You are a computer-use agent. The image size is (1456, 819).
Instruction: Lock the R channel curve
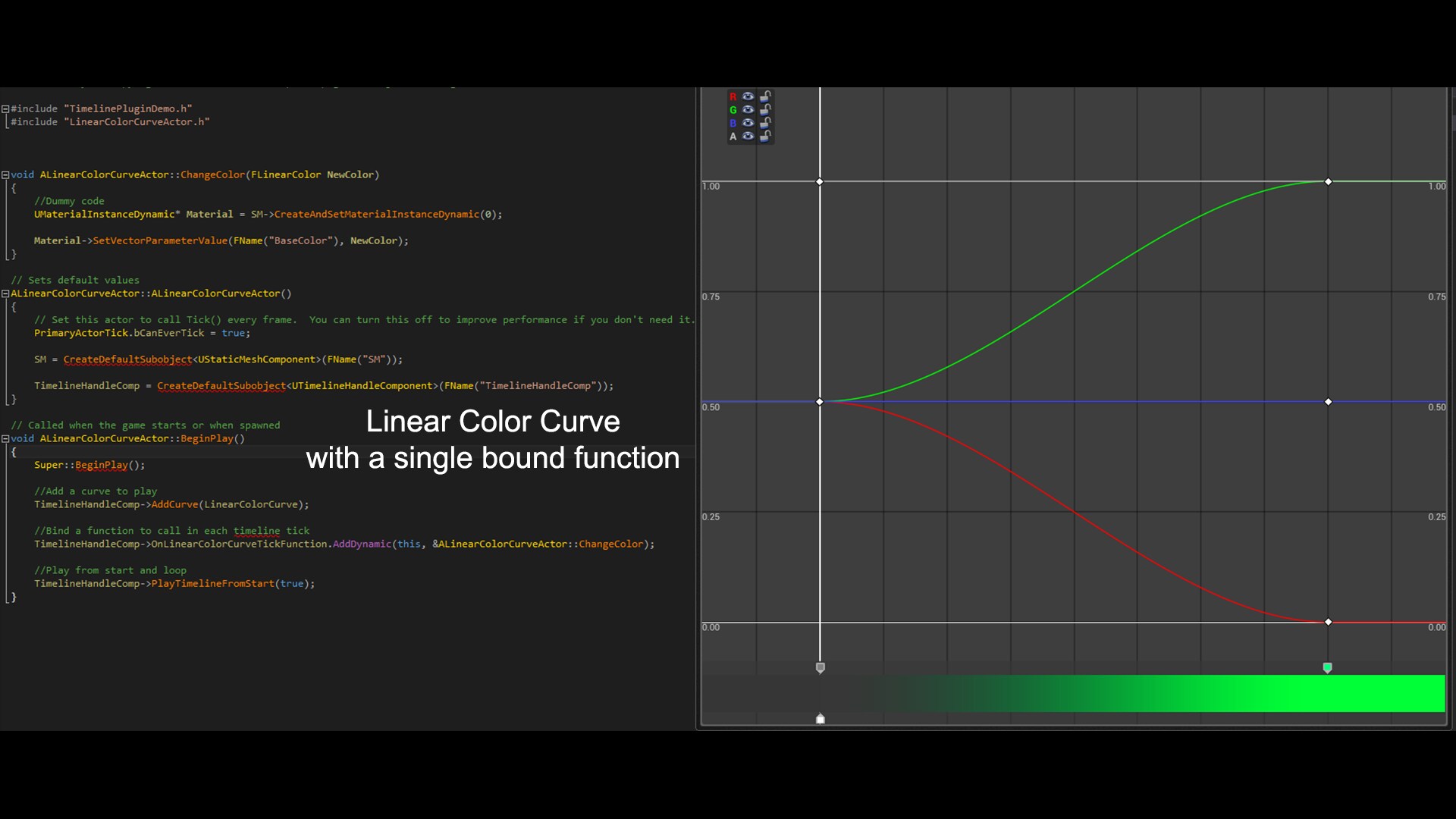(x=764, y=97)
